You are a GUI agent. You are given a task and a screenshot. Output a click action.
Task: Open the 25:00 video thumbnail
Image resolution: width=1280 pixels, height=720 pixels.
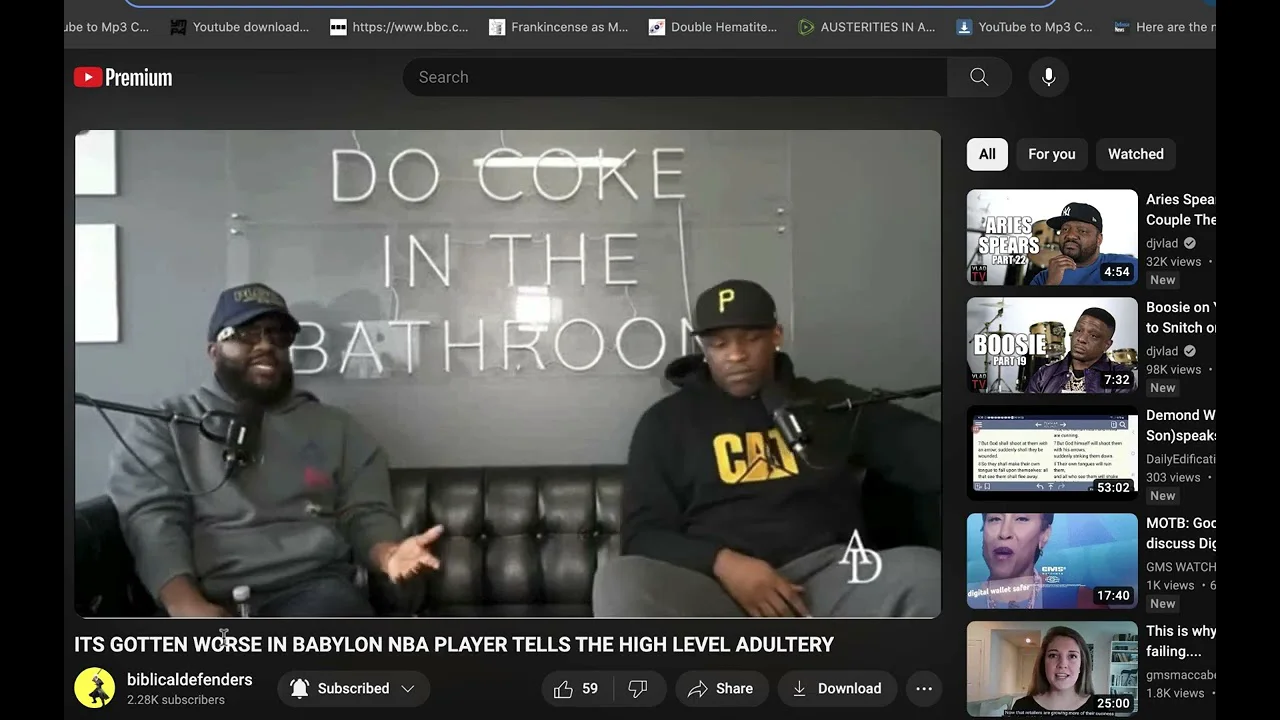coord(1052,669)
